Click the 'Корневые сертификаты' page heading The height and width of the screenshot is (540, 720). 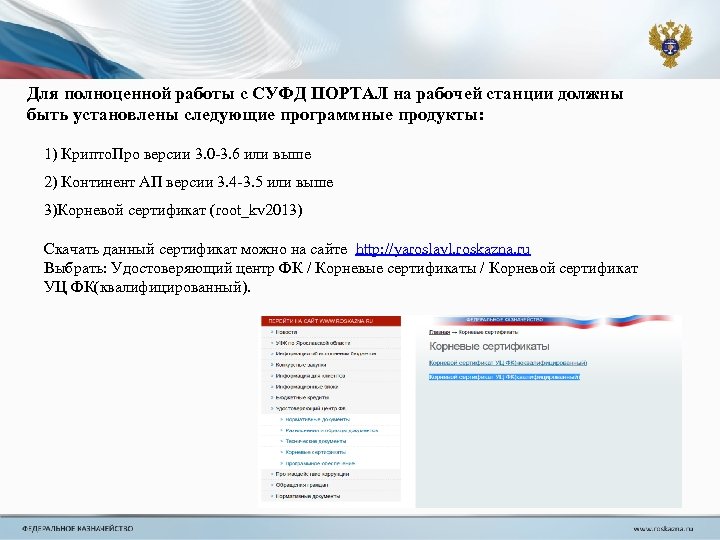[x=489, y=346]
